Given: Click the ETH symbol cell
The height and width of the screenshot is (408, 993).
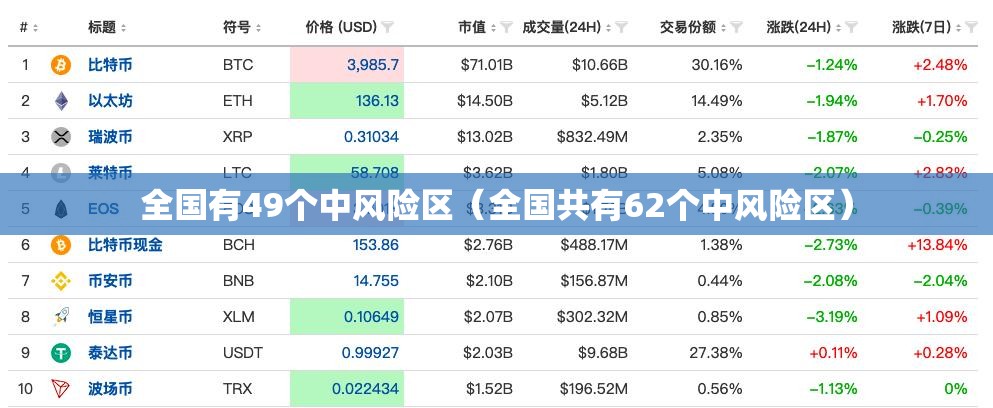Looking at the screenshot, I should coord(237,101).
